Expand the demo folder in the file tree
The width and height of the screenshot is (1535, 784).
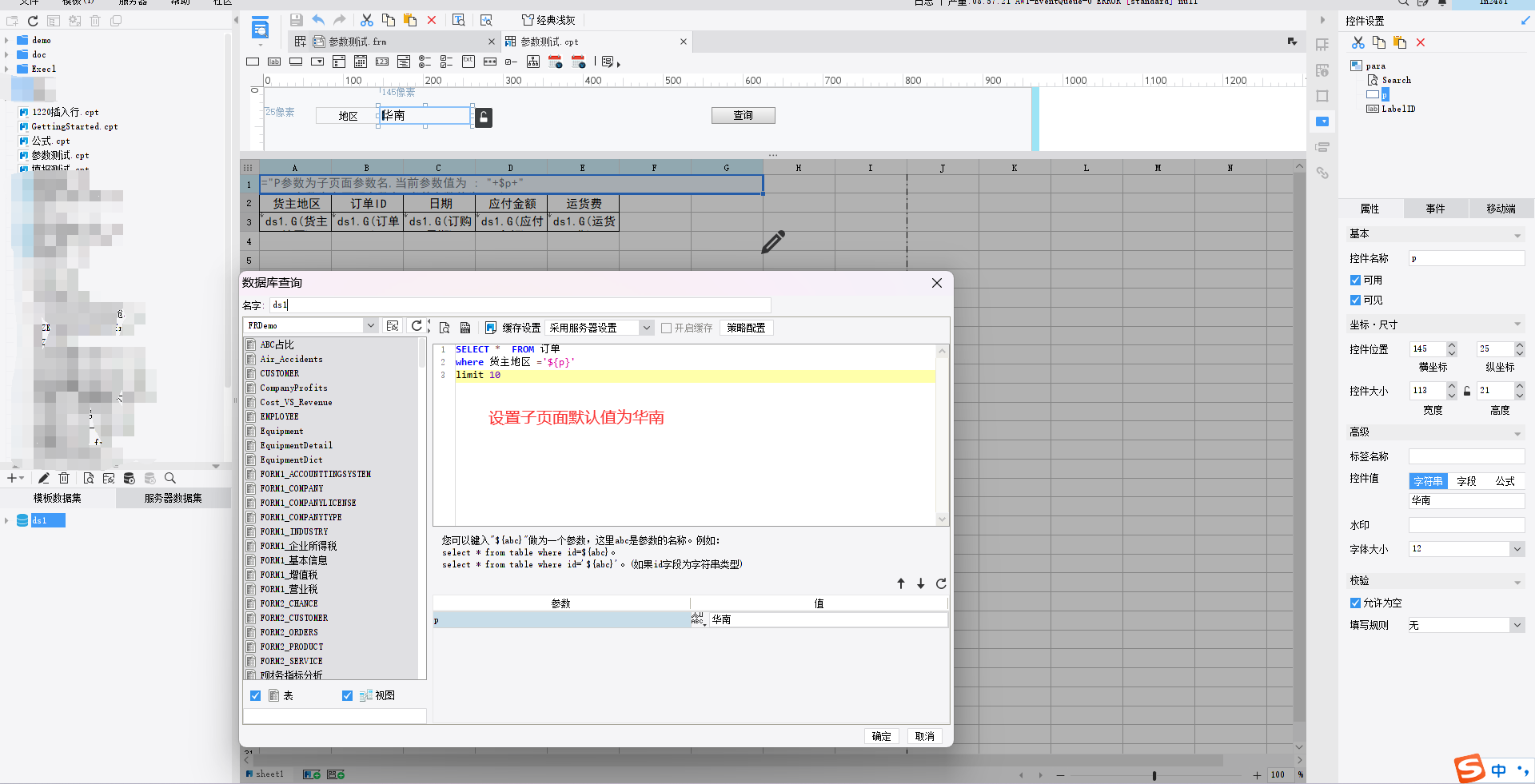pos(7,41)
